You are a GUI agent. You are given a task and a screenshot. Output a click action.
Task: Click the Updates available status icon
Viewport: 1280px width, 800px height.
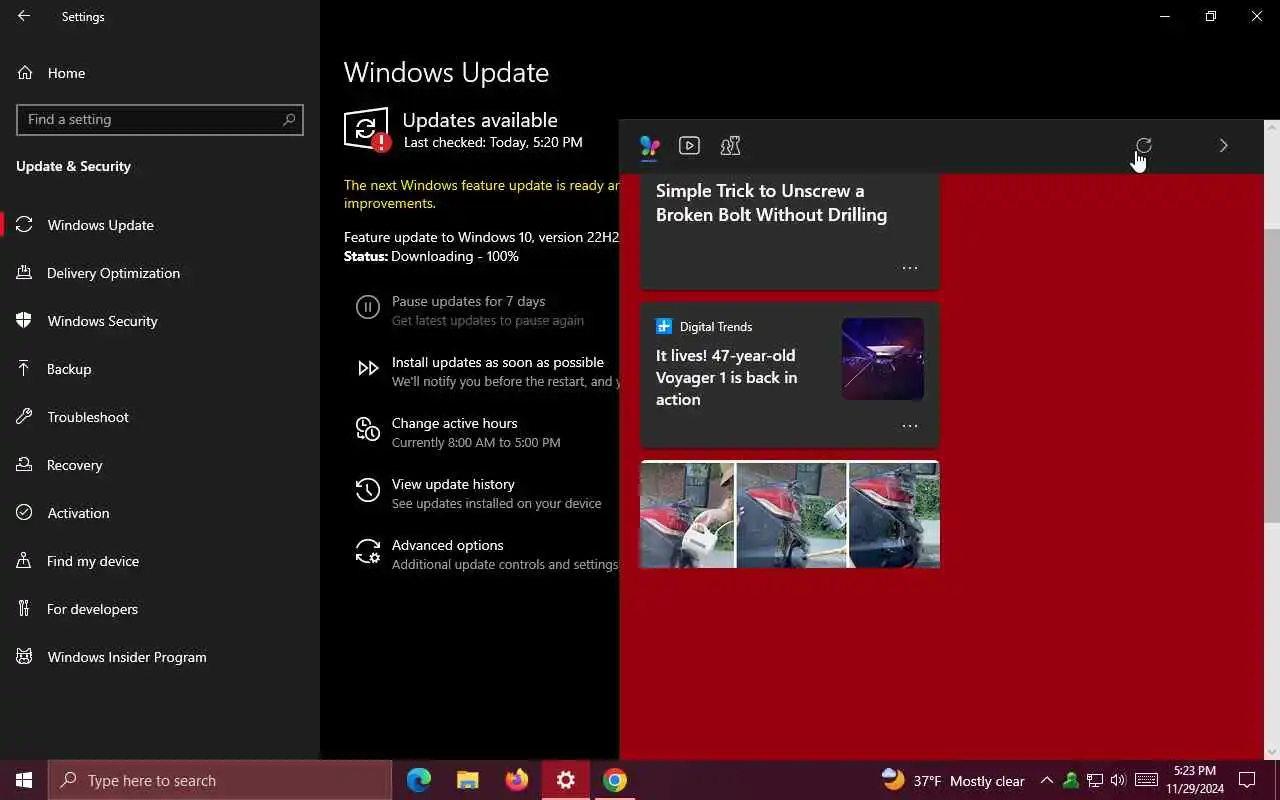pyautogui.click(x=367, y=130)
